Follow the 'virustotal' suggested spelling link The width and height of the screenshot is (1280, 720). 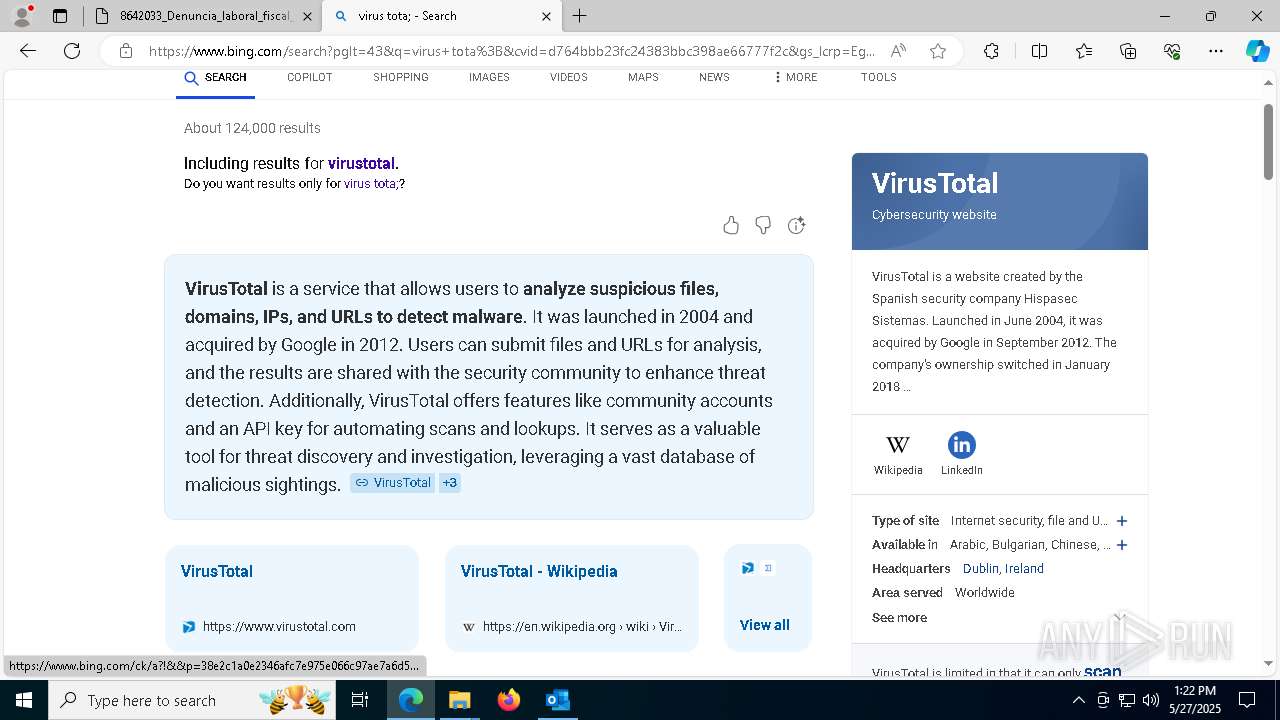point(361,163)
